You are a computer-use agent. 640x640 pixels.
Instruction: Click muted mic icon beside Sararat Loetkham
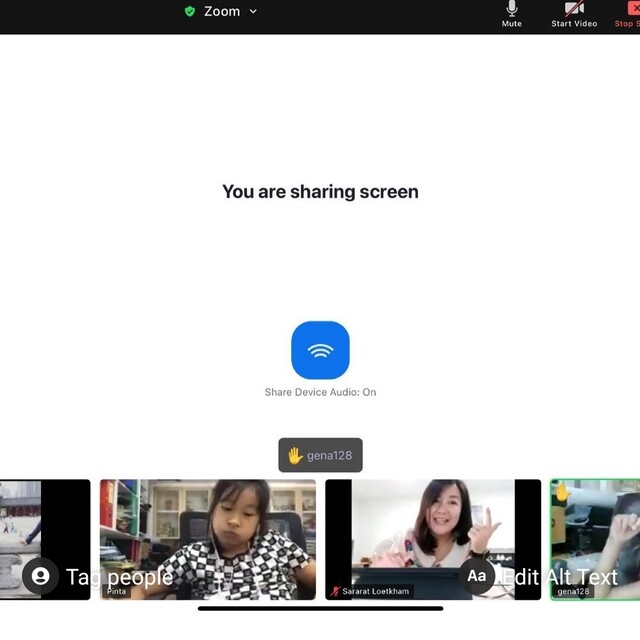[x=336, y=592]
